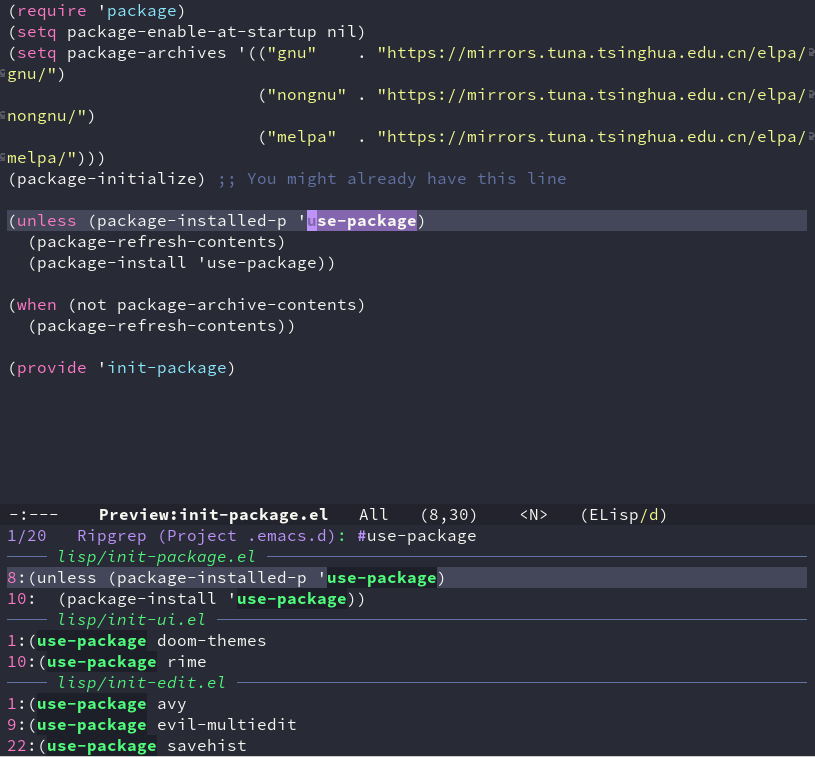Click the 1/20 candidate counter
This screenshot has height=757, width=815.
27,536
